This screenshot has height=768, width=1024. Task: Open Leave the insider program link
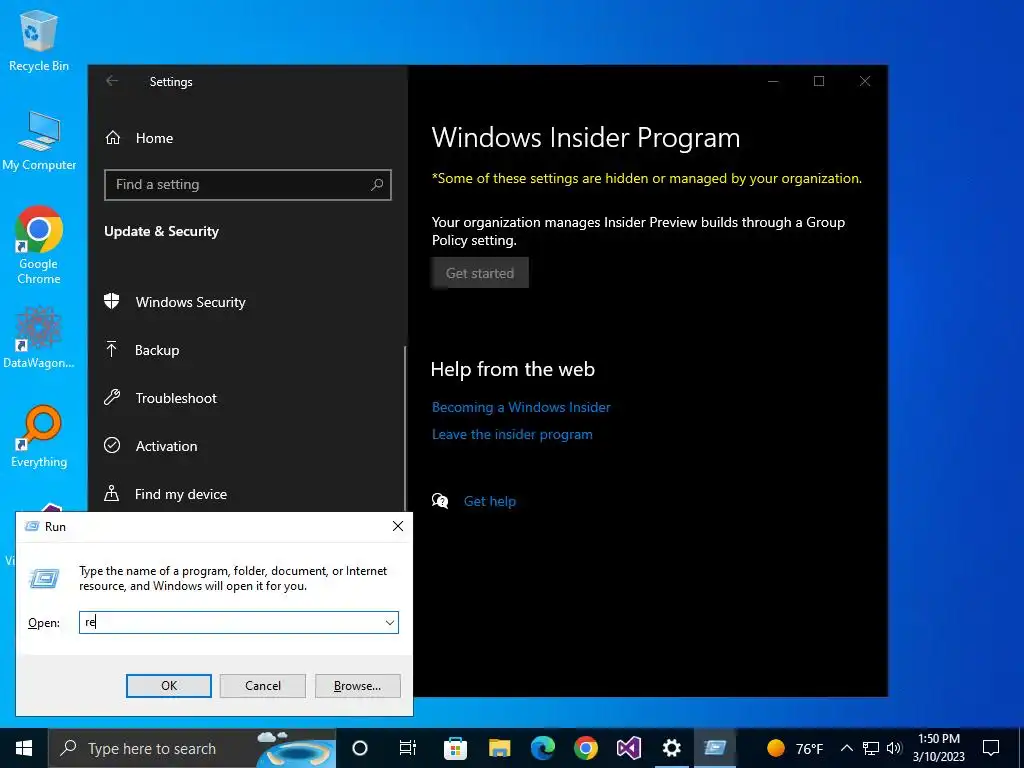(512, 434)
